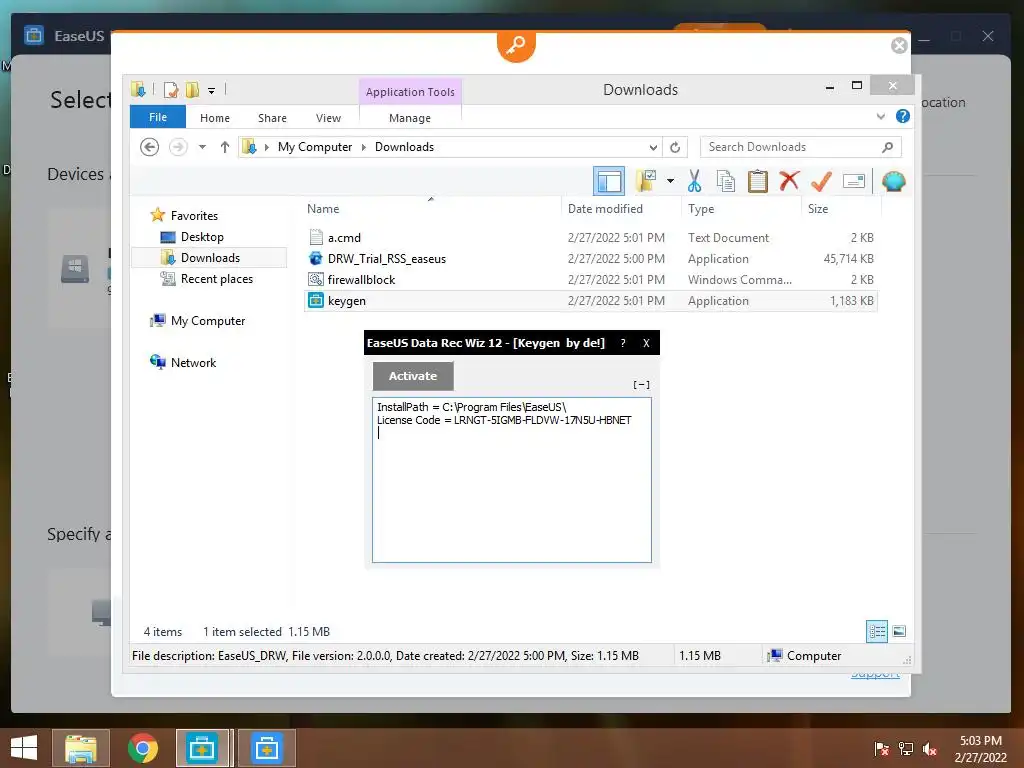Click in the License Code text area
1024x768 pixels.
tap(511, 479)
